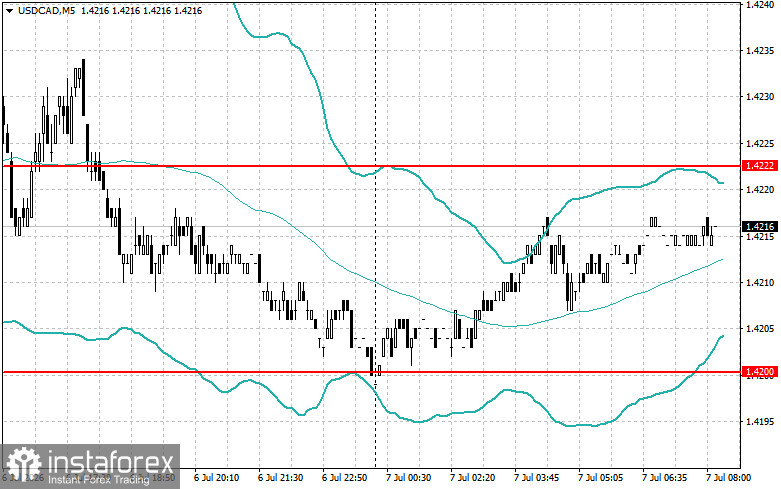The image size is (781, 489).
Task: Click the 7 Jul 03:45 time label
Action: tap(536, 478)
